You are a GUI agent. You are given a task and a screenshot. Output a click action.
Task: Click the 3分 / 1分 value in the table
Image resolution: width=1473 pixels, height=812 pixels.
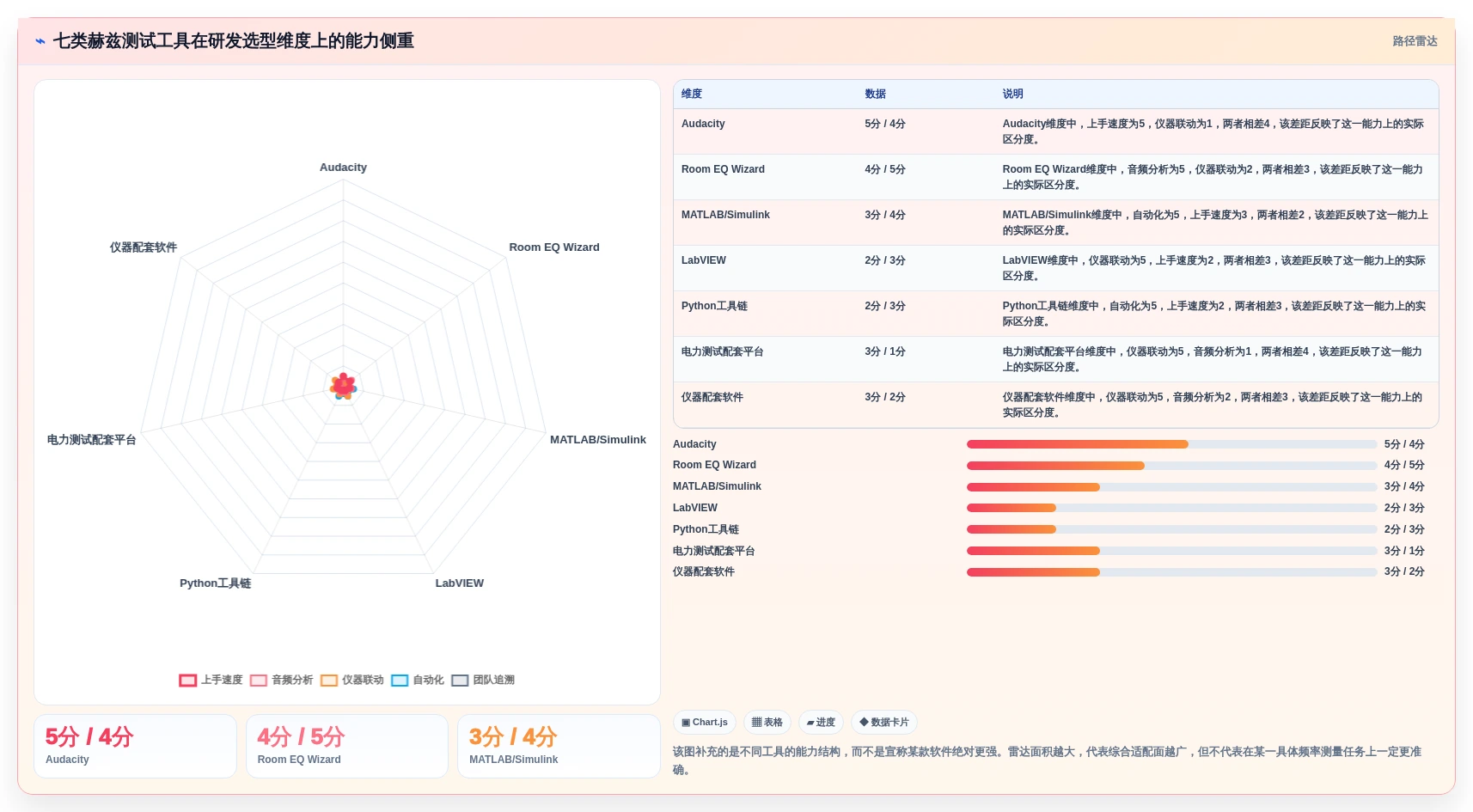[885, 351]
